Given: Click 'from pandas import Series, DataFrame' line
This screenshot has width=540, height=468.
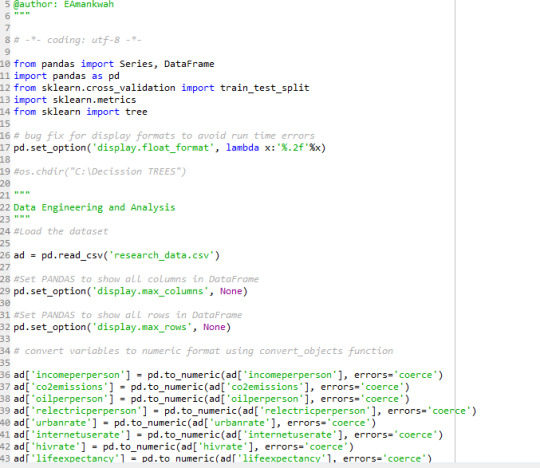Looking at the screenshot, I should pos(114,64).
